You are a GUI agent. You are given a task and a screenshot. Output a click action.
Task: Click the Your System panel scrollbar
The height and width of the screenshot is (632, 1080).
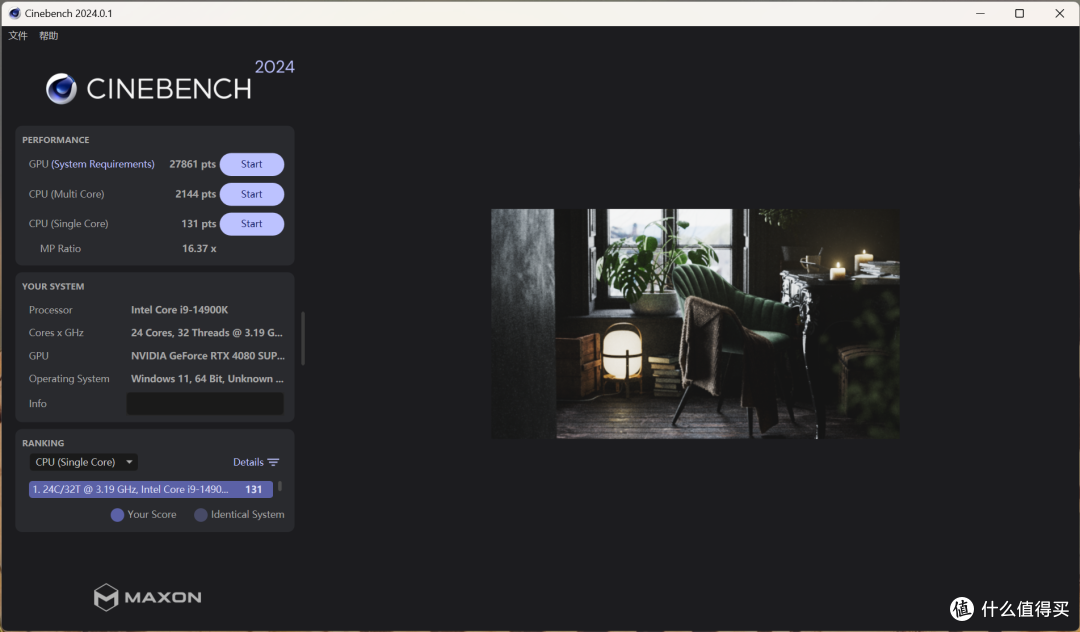coord(303,338)
